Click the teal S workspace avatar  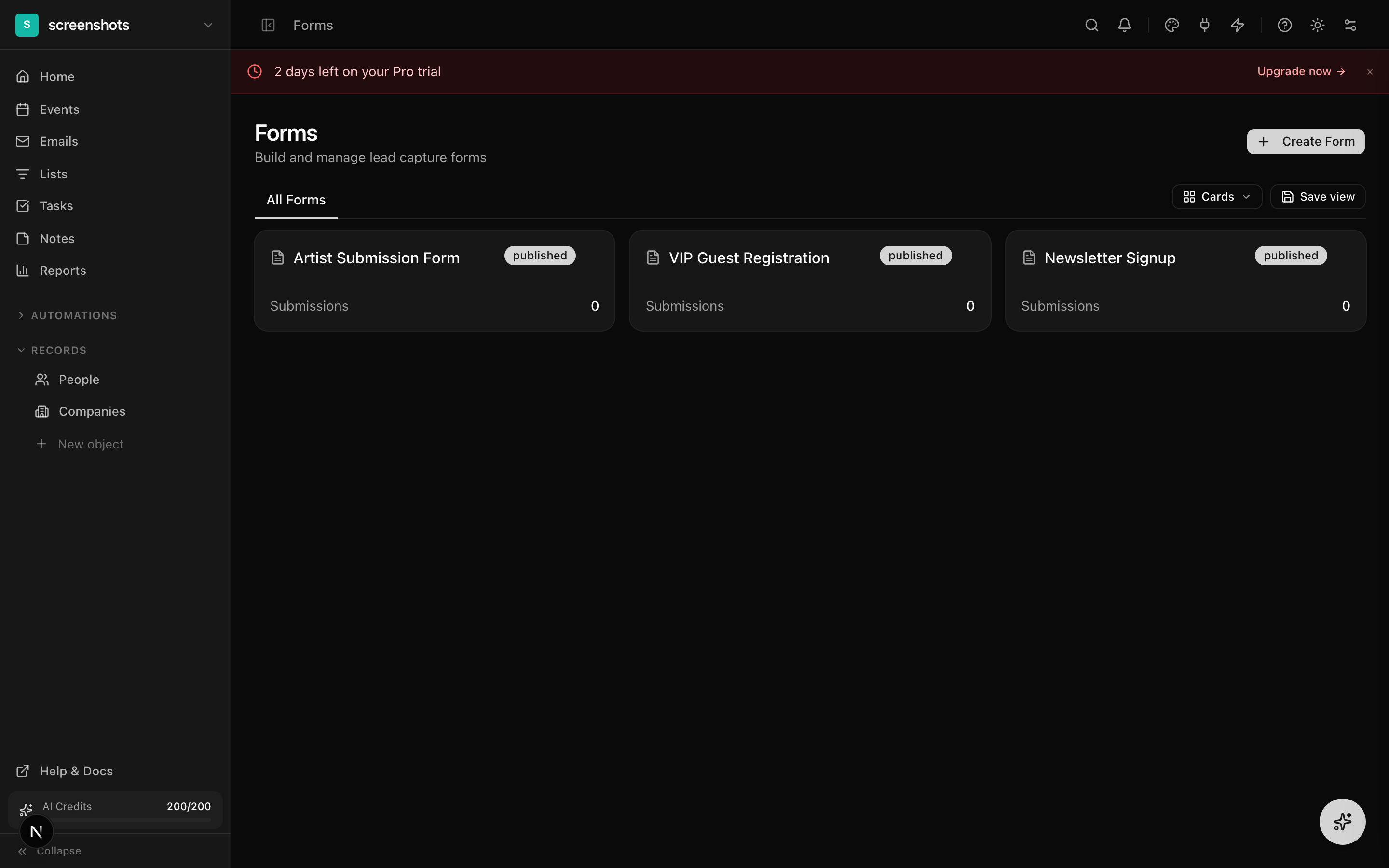click(x=27, y=25)
